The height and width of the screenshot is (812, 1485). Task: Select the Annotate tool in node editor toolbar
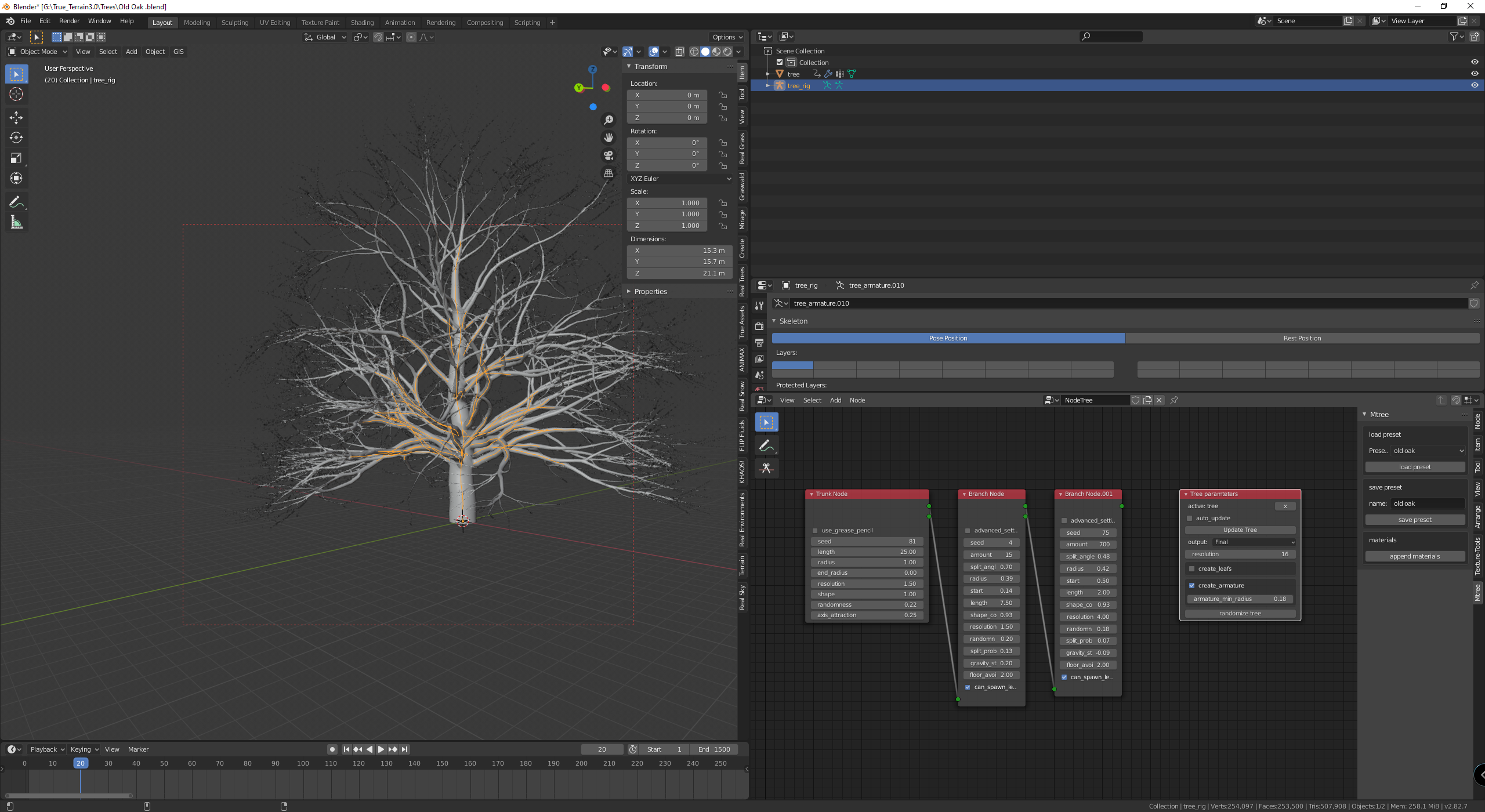coord(766,445)
